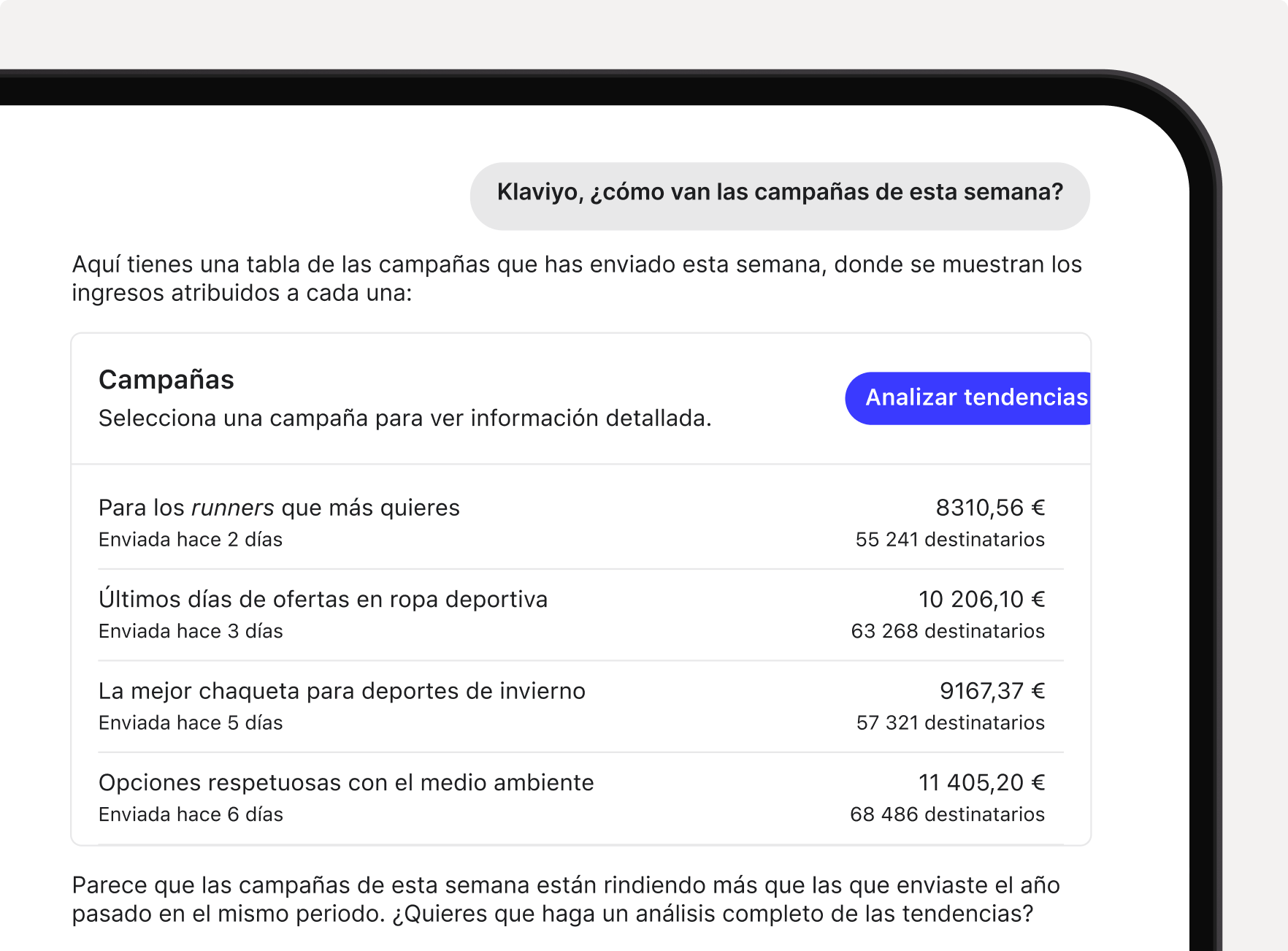This screenshot has width=1288, height=951.
Task: Click the intro text "Aquí tienes una tabla"
Action: tap(577, 278)
